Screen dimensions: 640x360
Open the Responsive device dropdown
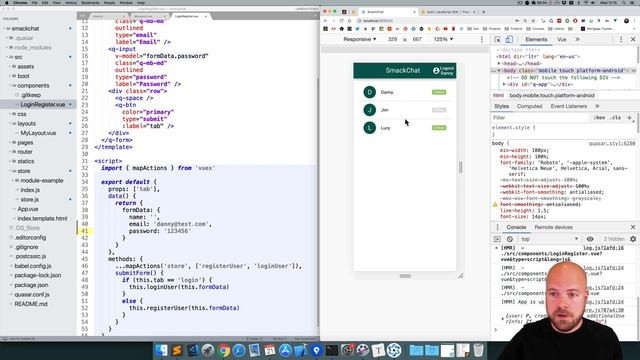[359, 39]
